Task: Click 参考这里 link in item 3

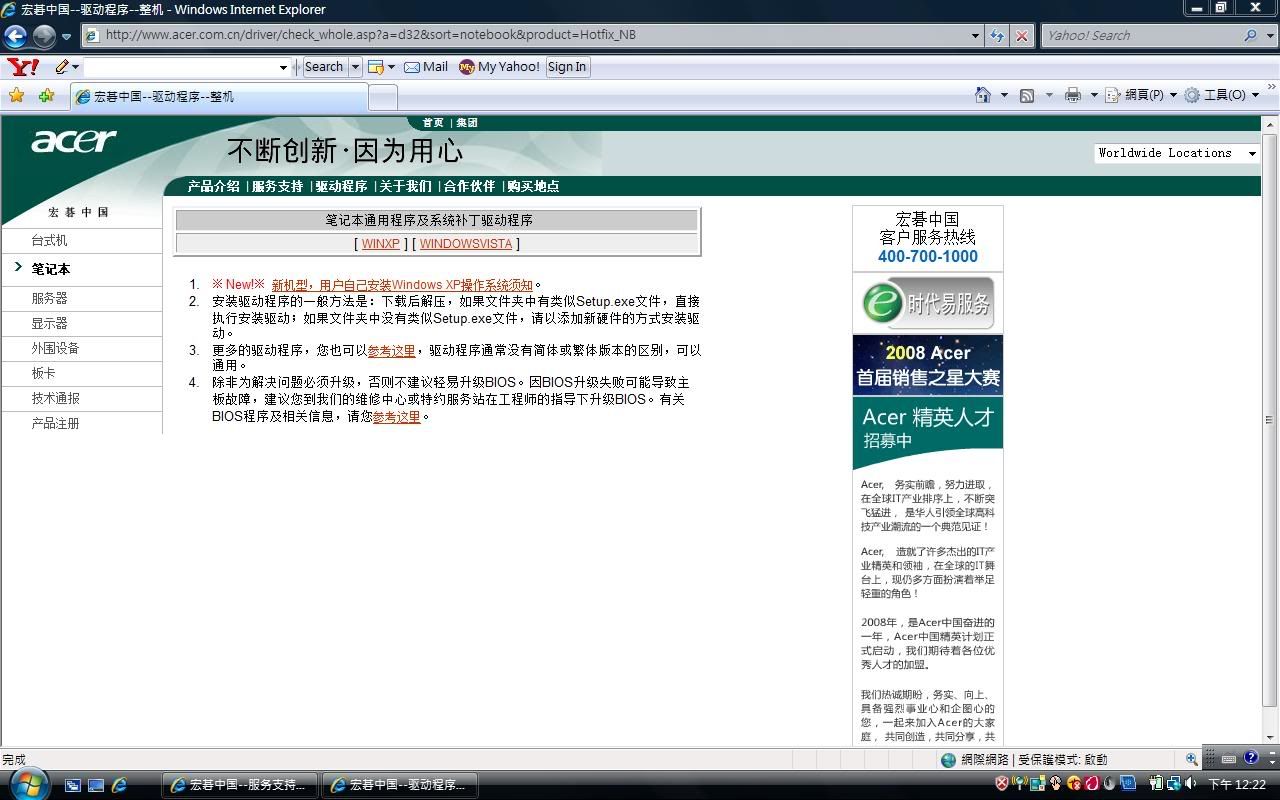Action: 391,351
